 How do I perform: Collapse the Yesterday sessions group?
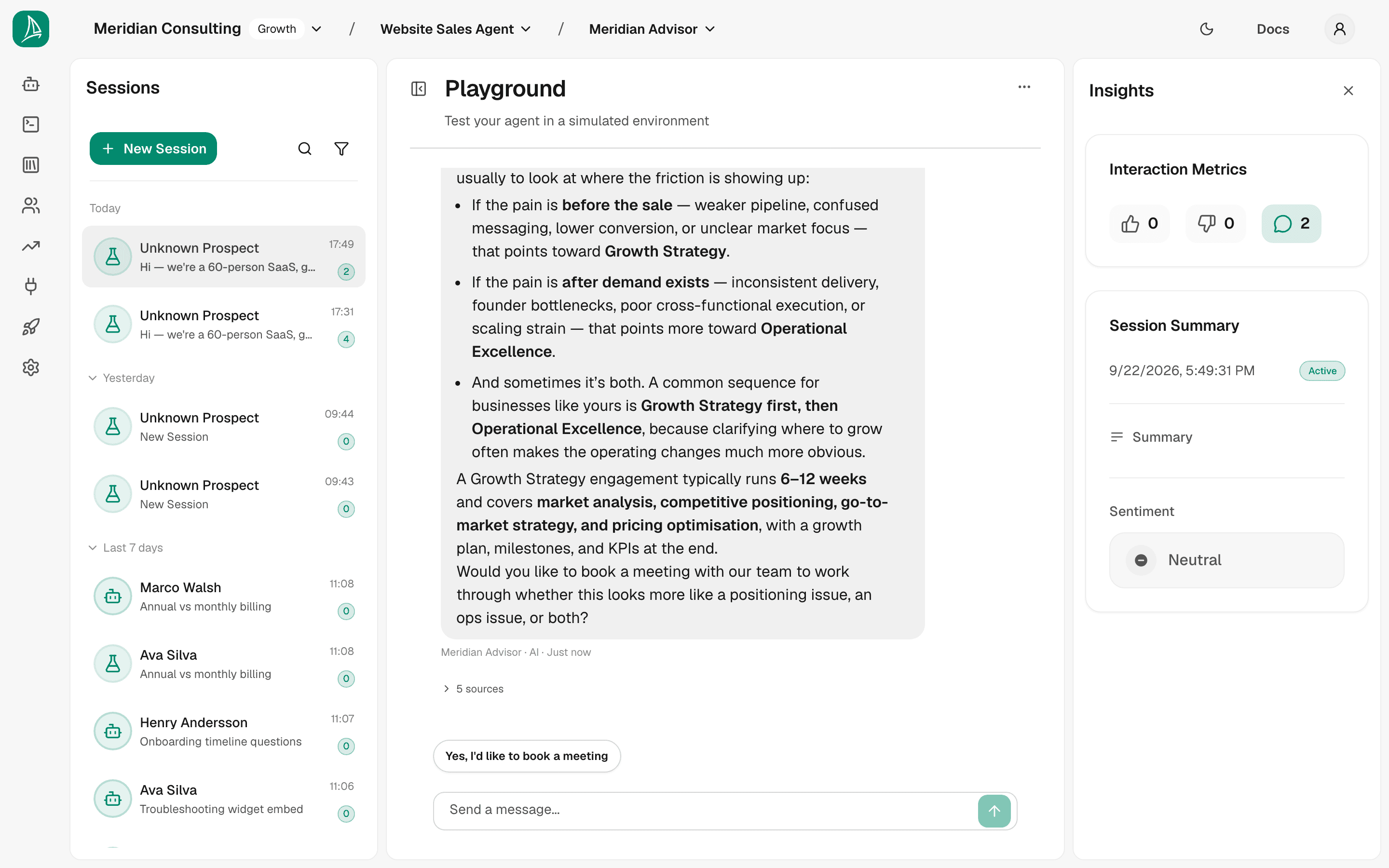click(x=122, y=378)
